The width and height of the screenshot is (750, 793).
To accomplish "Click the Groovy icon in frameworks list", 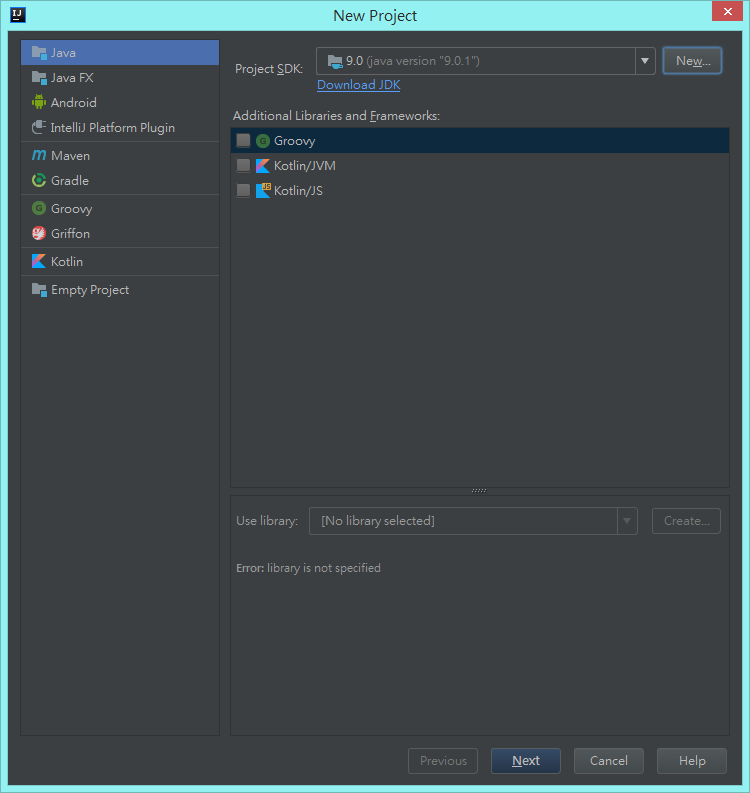I will click(x=262, y=141).
